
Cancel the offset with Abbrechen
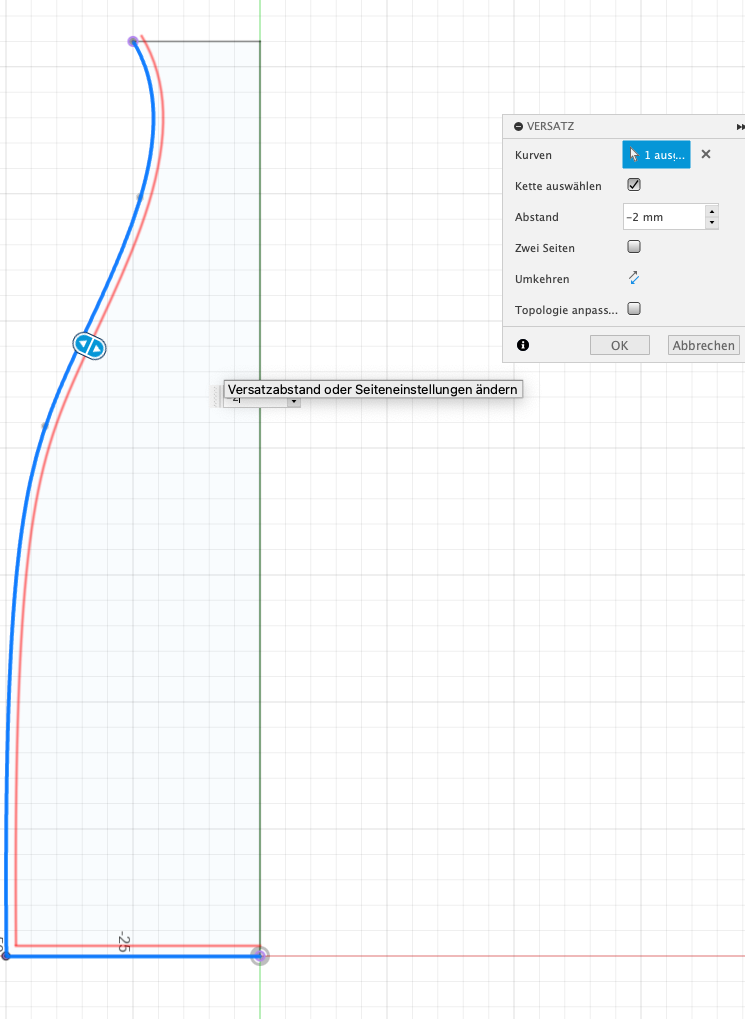704,345
